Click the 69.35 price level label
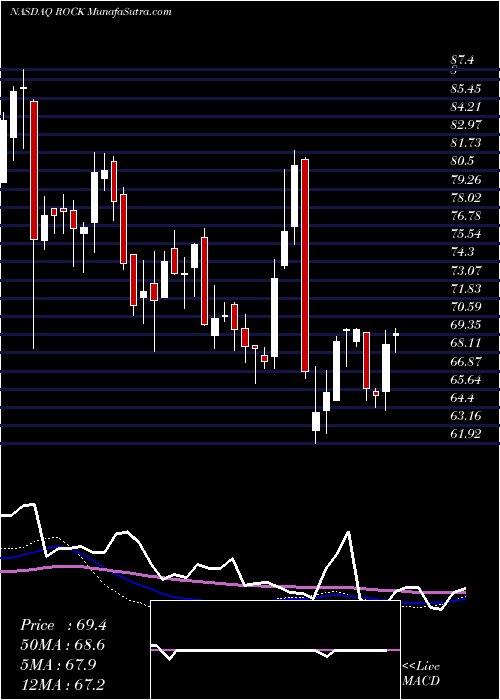Image resolution: width=500 pixels, height=700 pixels. pos(466,325)
